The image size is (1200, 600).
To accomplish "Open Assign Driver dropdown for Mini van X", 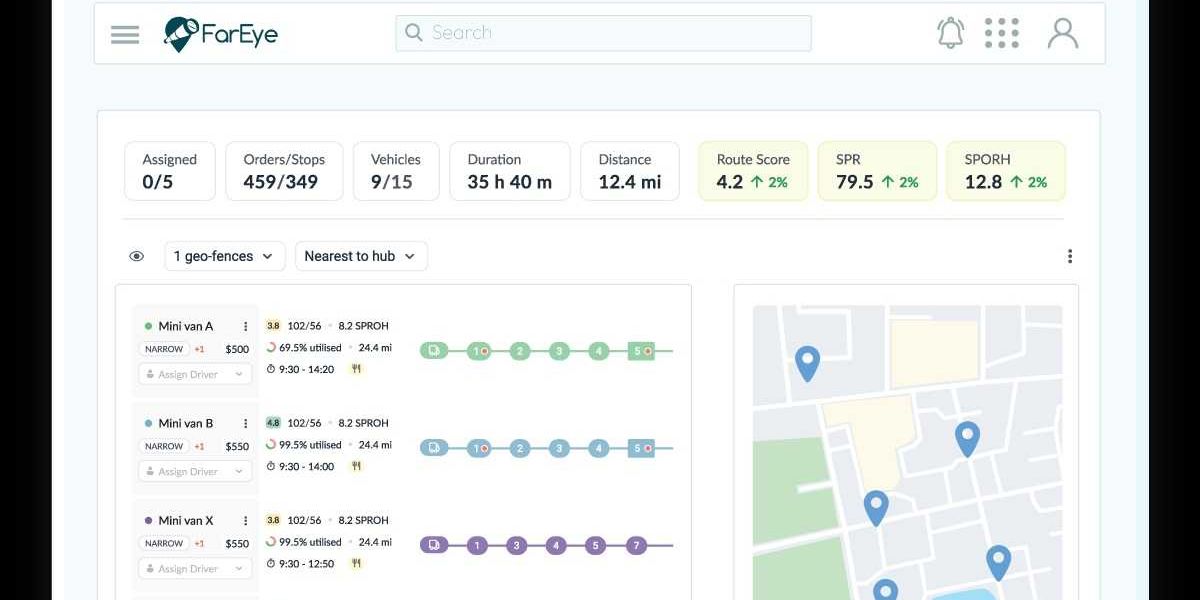I will (194, 569).
